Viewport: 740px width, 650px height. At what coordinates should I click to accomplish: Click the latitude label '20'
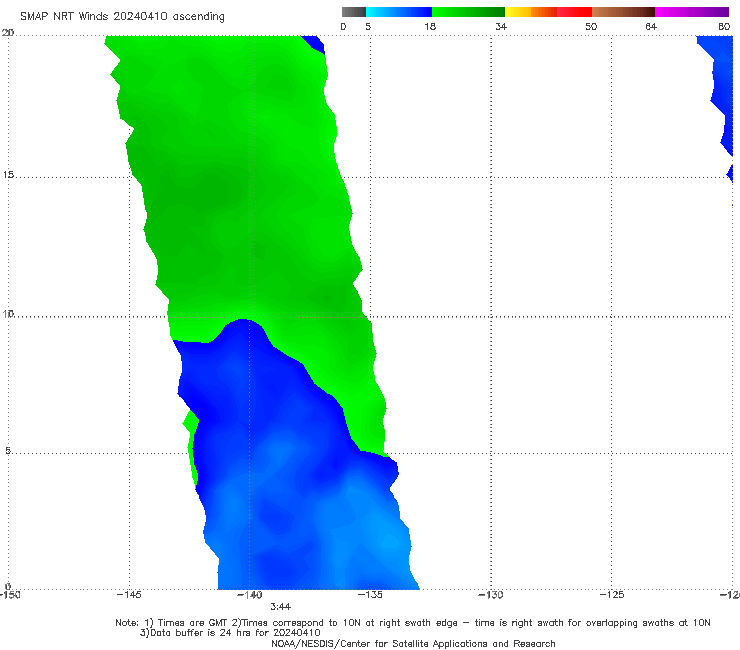(8, 33)
